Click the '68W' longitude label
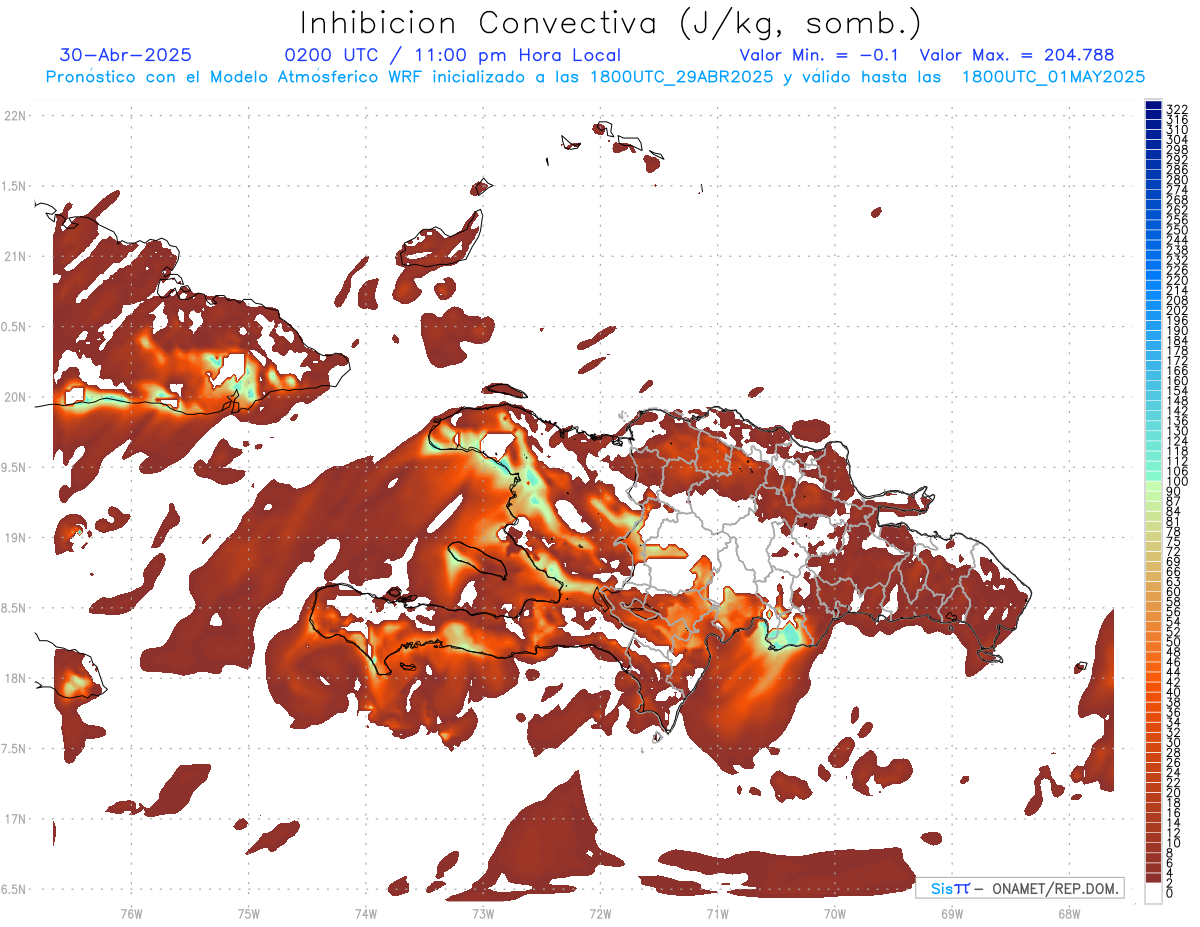This screenshot has width=1200, height=927. [x=1068, y=913]
